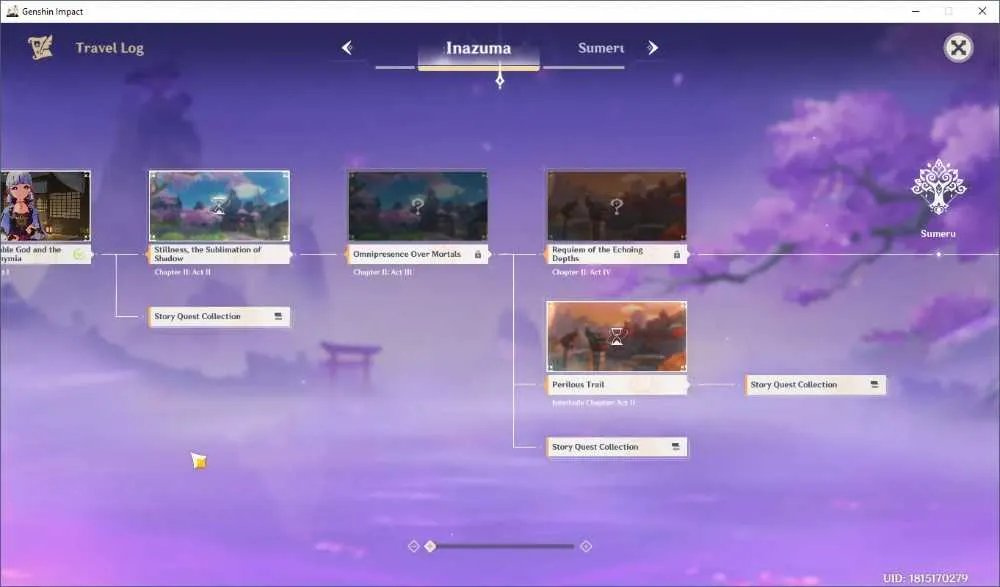The width and height of the screenshot is (1000, 587).
Task: Click the Sumeru tree emblem icon
Action: (x=938, y=187)
